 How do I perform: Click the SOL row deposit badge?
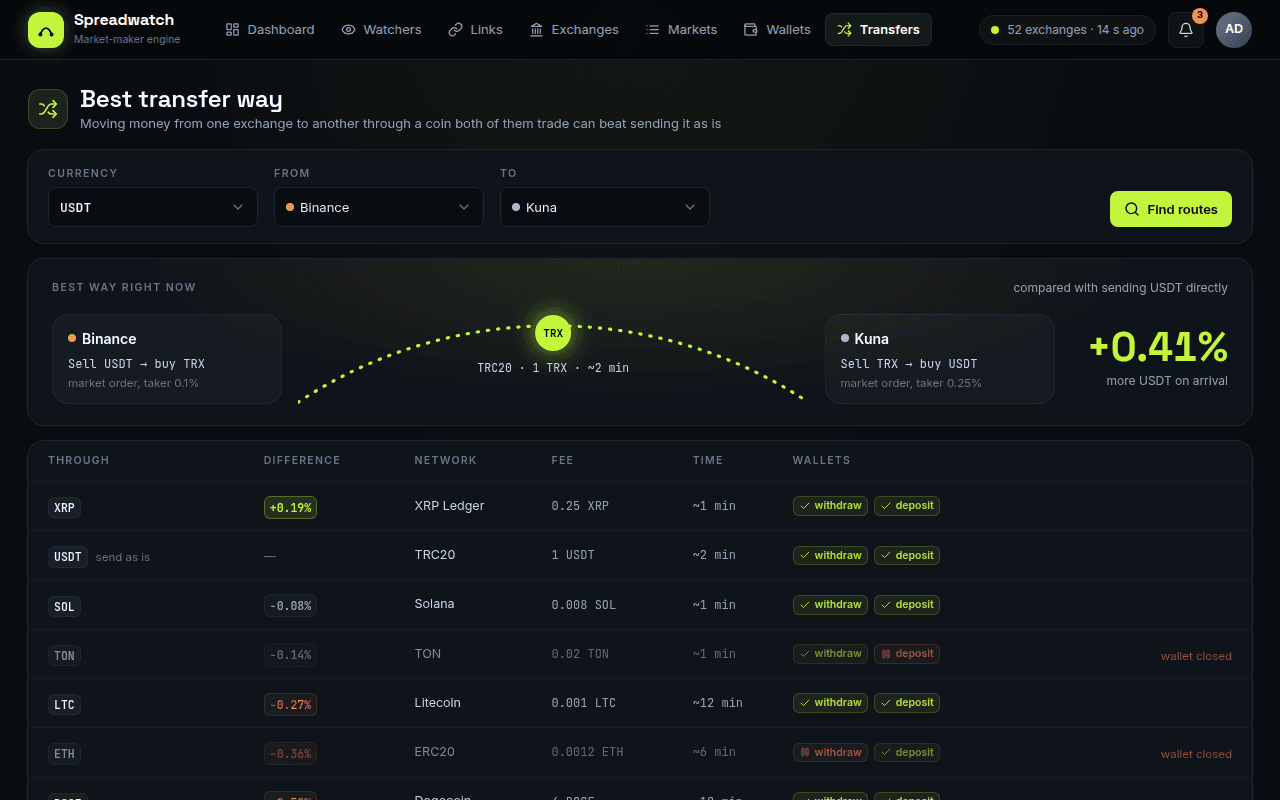coord(907,604)
